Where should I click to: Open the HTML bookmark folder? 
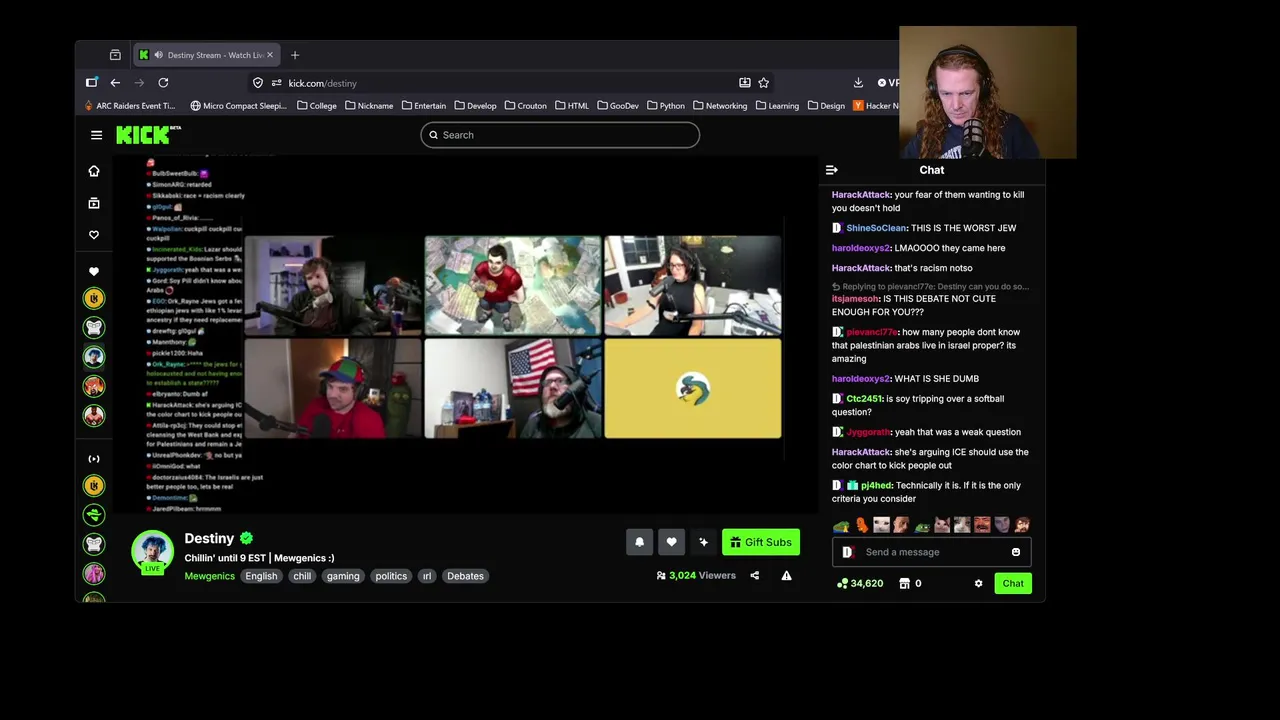pos(572,105)
